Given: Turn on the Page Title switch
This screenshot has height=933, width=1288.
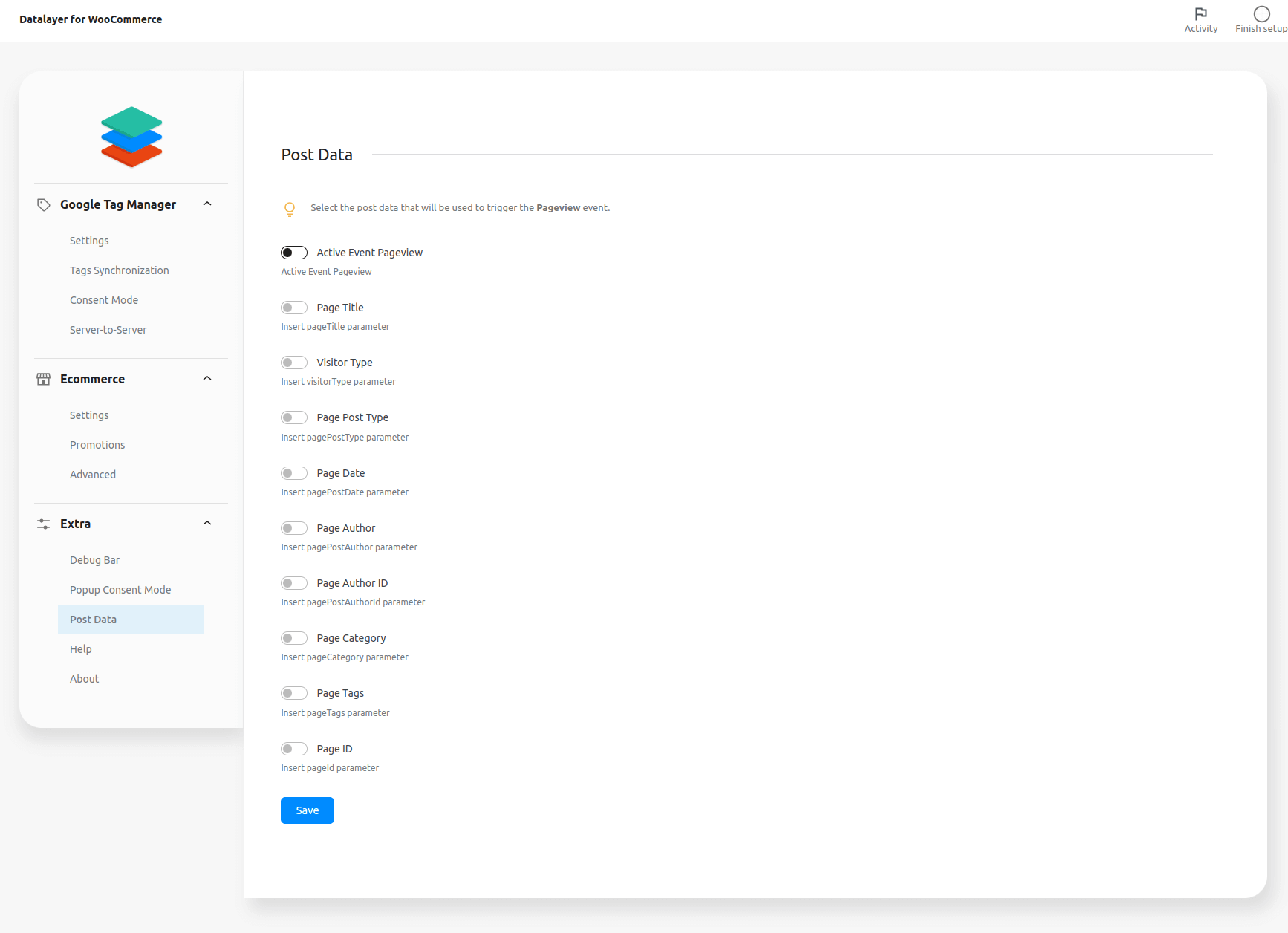Looking at the screenshot, I should pos(294,308).
